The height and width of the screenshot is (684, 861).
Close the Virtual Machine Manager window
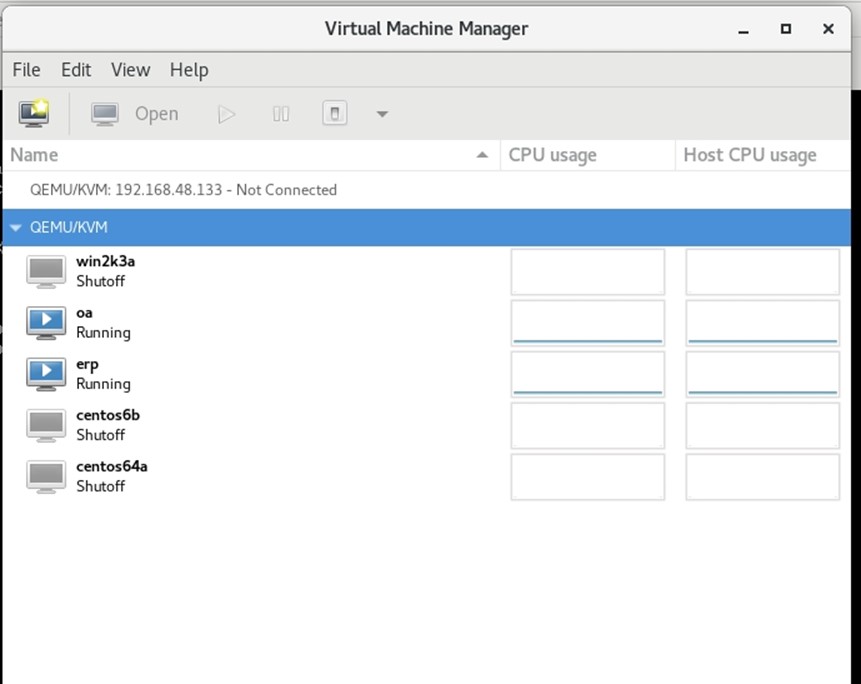click(x=828, y=29)
